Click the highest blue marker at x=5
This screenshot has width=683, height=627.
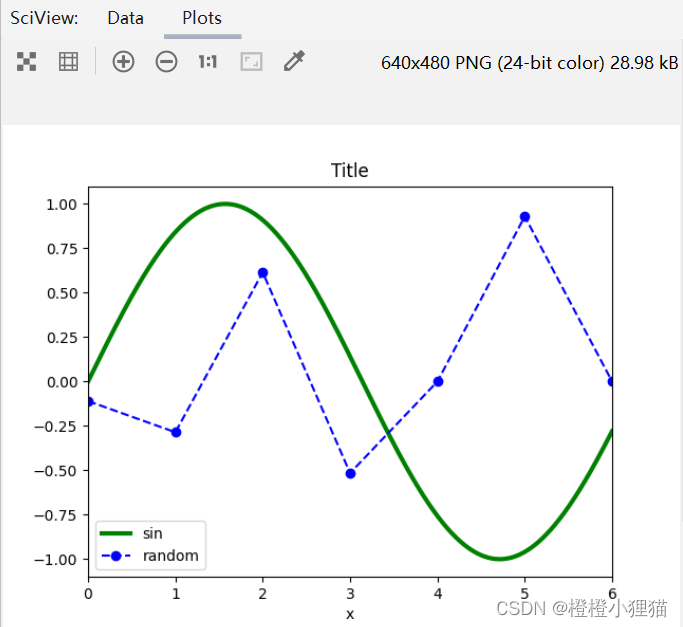click(x=525, y=217)
